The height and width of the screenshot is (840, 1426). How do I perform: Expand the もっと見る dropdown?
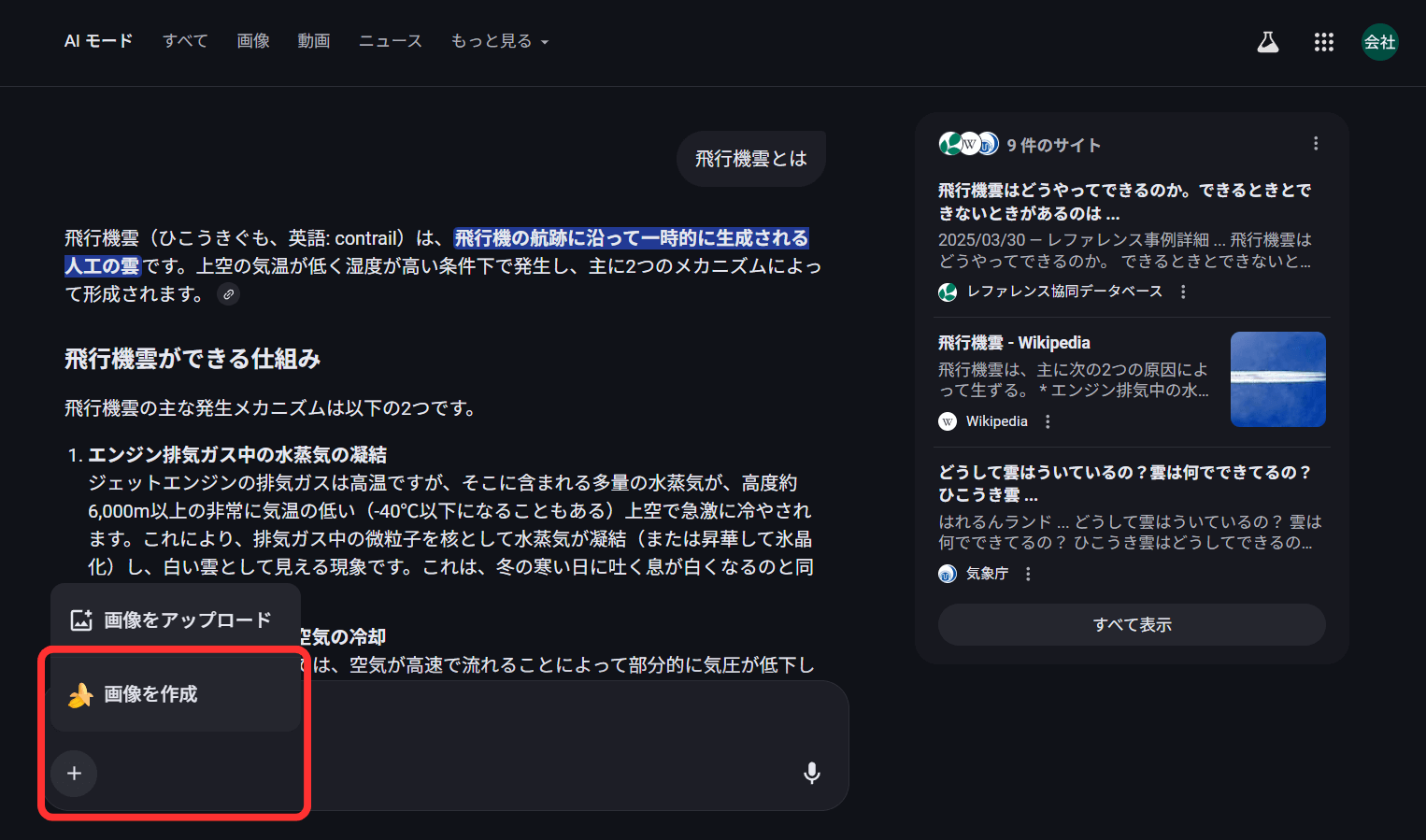coord(499,41)
